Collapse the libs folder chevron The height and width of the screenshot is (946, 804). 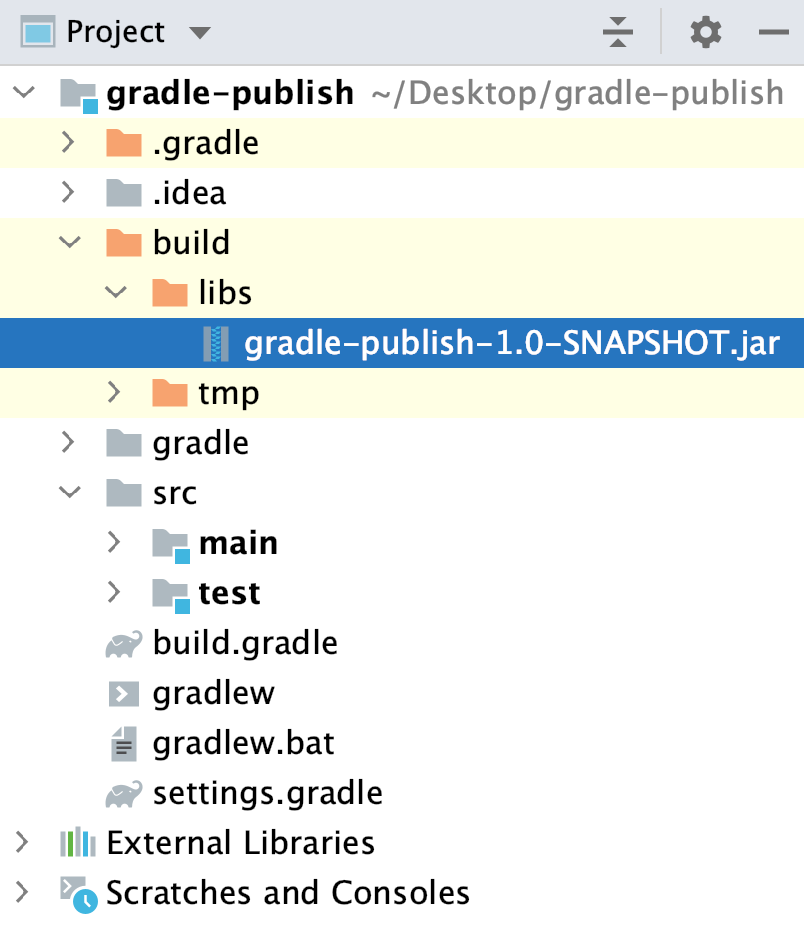pos(116,293)
